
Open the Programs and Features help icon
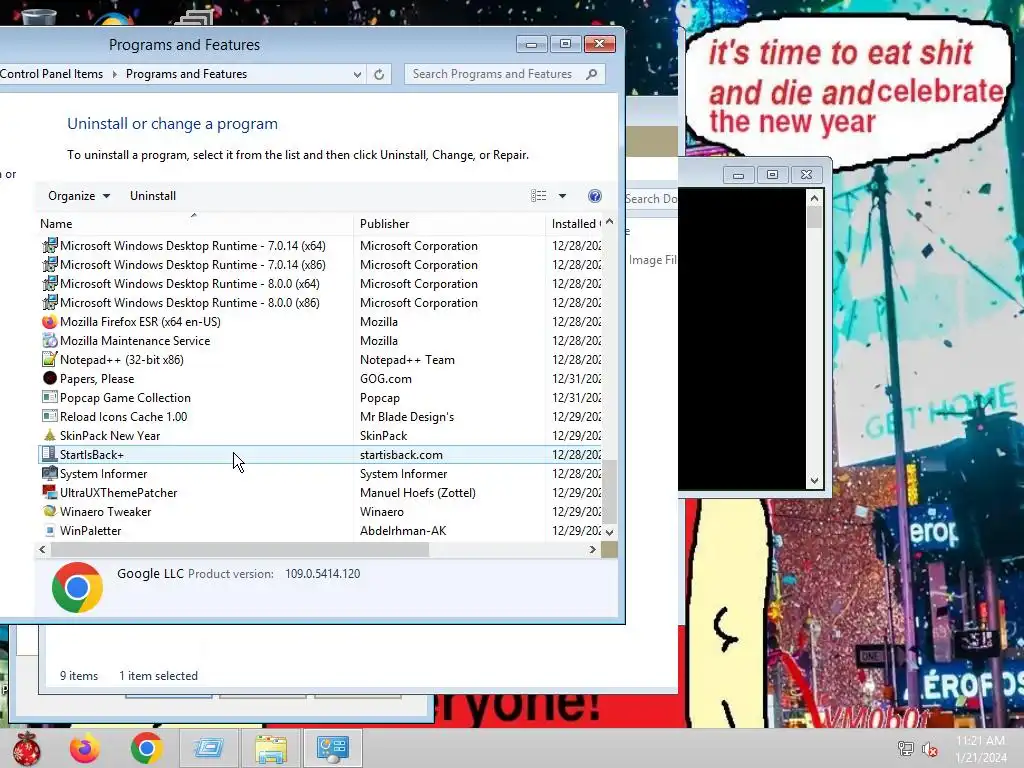(594, 196)
